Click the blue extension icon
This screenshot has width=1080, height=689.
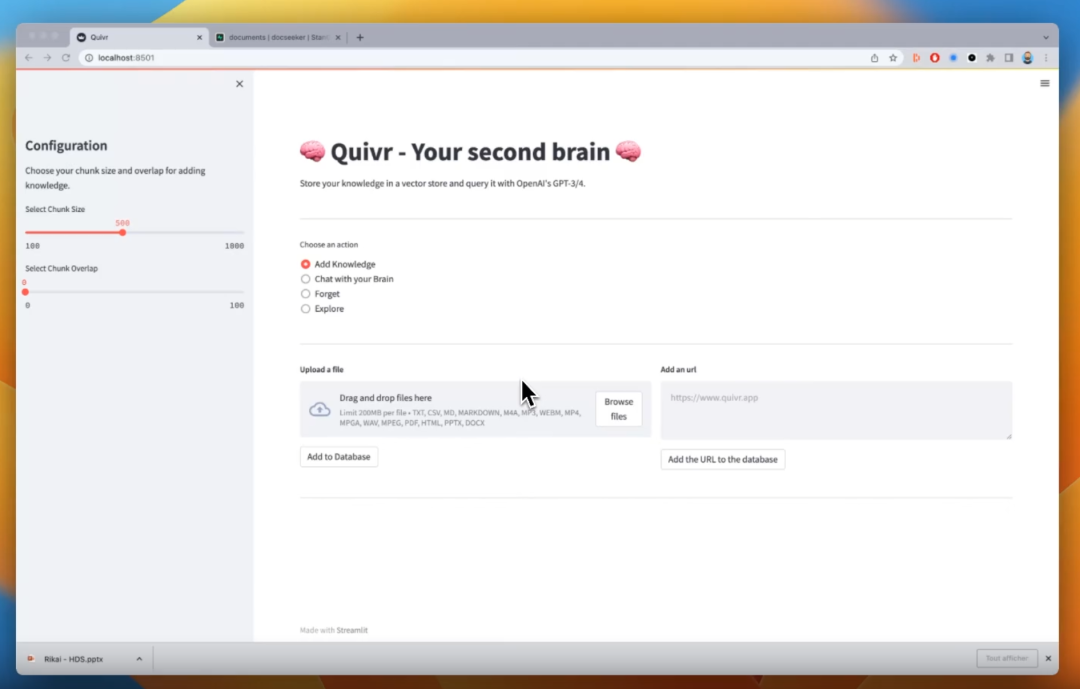(x=953, y=58)
